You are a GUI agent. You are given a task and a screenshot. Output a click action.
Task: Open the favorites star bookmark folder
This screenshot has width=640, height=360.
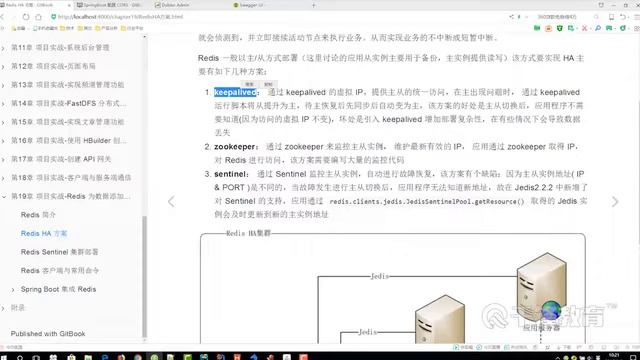click(18, 28)
